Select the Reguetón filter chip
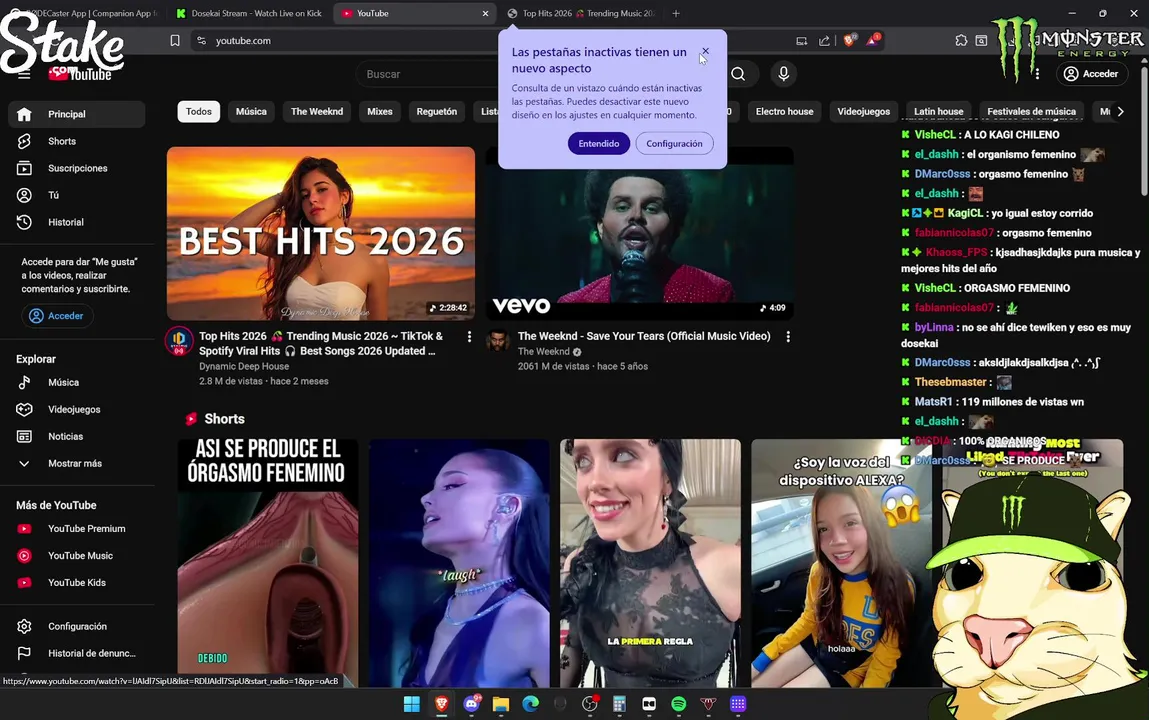This screenshot has height=720, width=1149. coord(437,111)
